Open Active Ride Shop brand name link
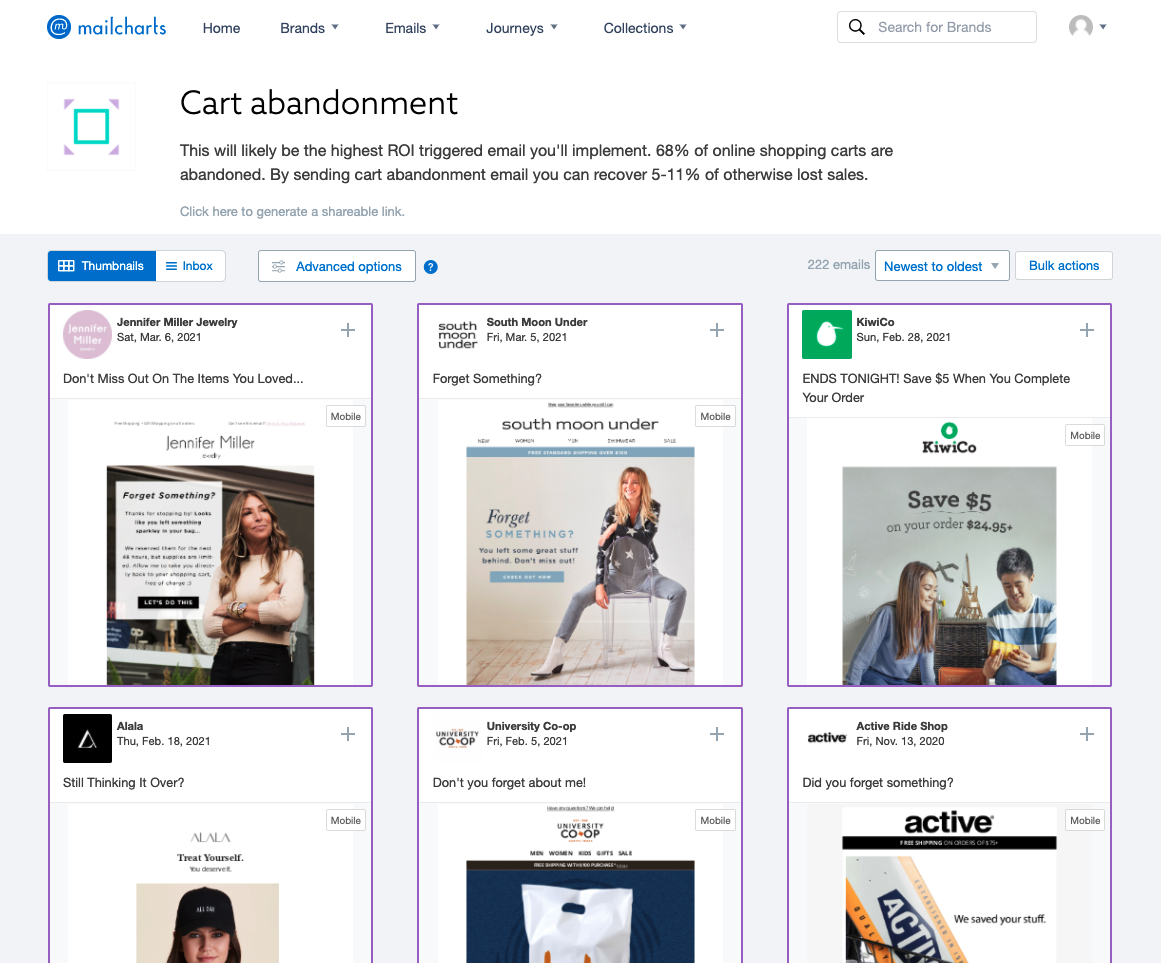Viewport: 1161px width, 963px height. 902,726
